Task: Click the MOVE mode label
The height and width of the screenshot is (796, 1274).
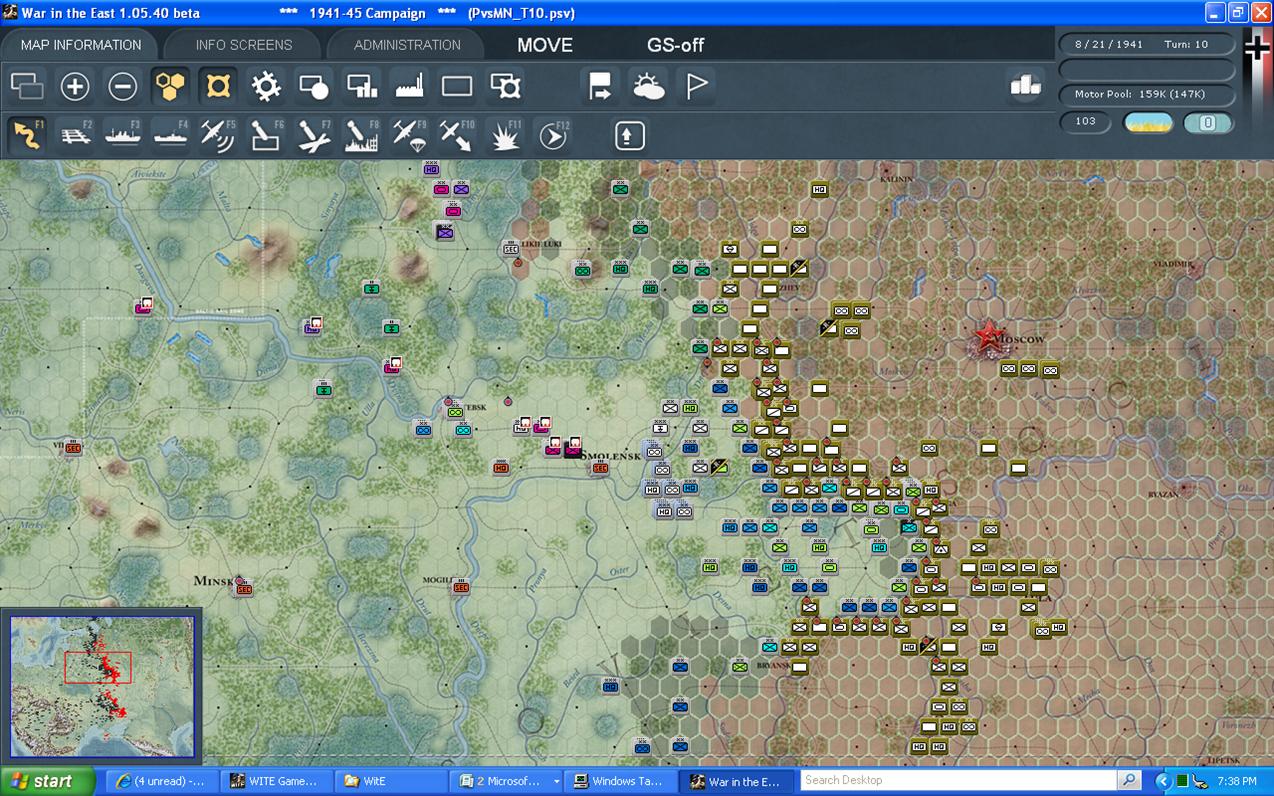Action: (545, 45)
